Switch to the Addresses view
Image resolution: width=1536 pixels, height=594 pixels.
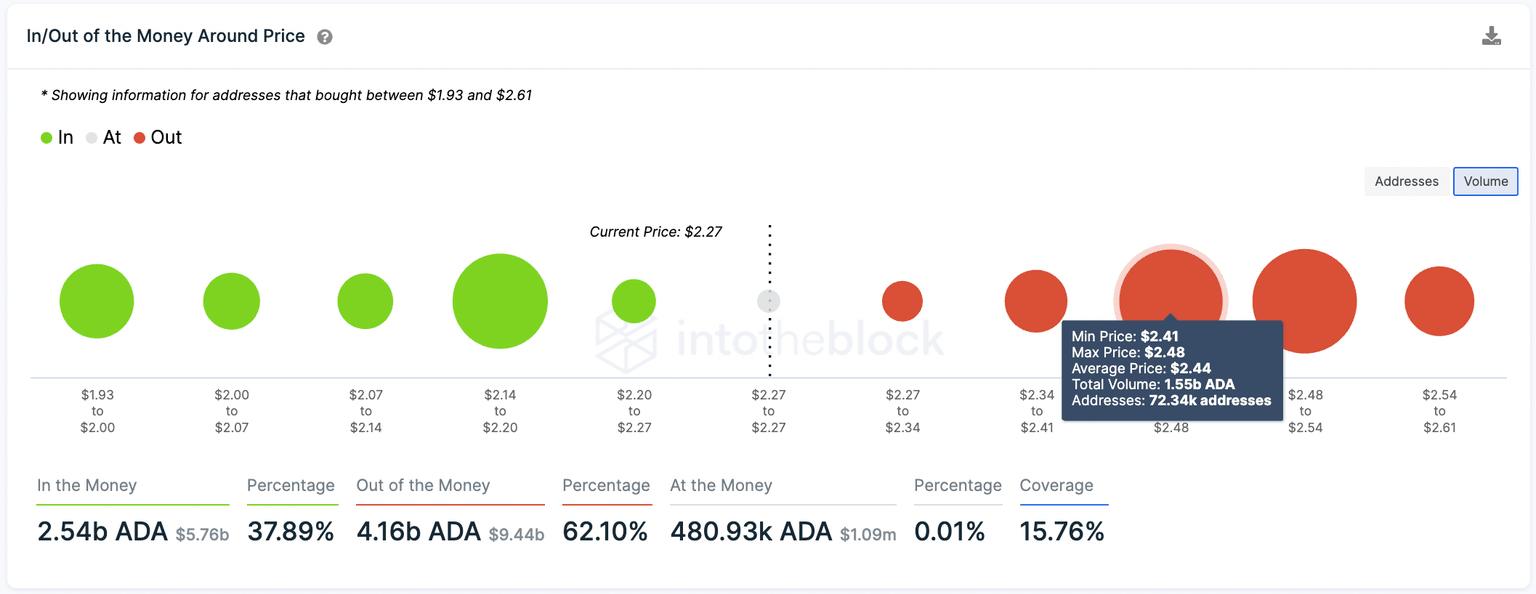(x=1406, y=181)
